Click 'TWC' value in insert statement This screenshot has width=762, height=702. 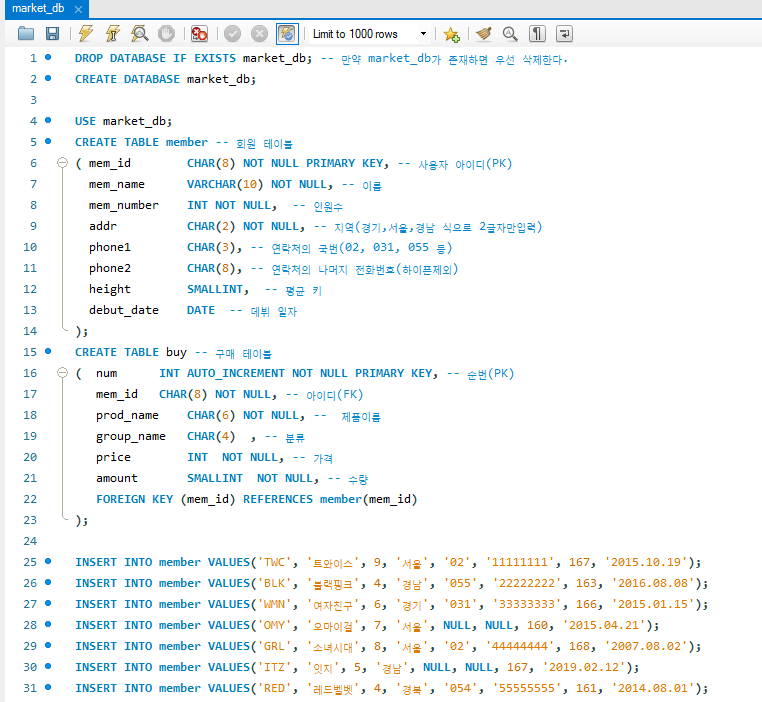pos(274,562)
